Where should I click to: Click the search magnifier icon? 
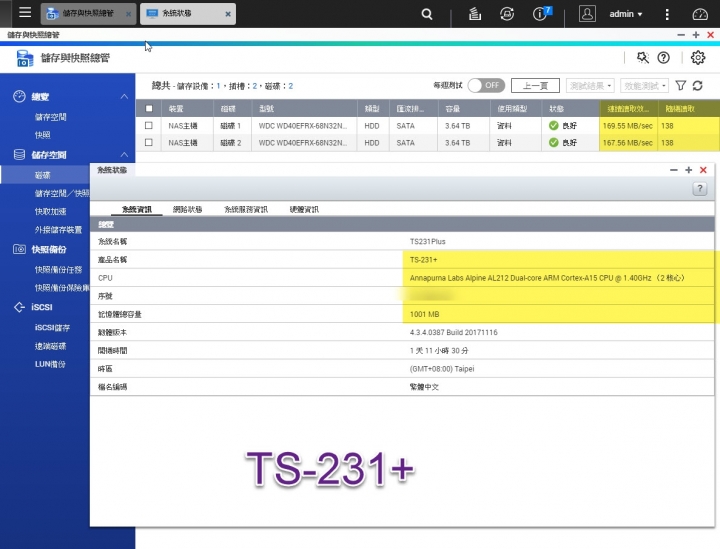click(427, 14)
